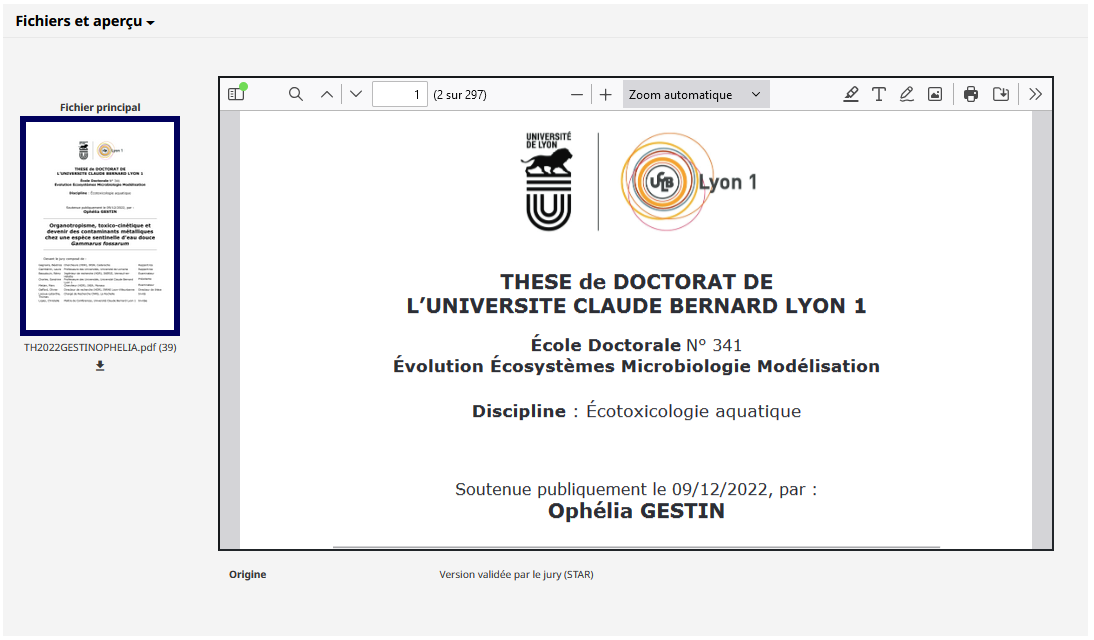Zoom in with the plus button

click(606, 94)
